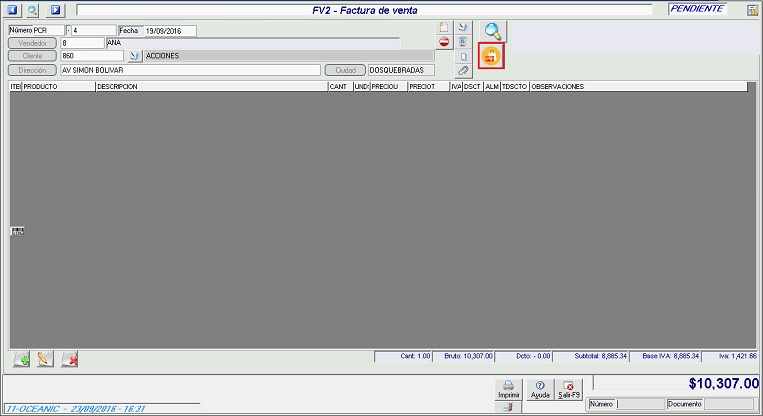The width and height of the screenshot is (763, 416).
Task: Click the Salir-F9 exit button
Action: pos(569,389)
